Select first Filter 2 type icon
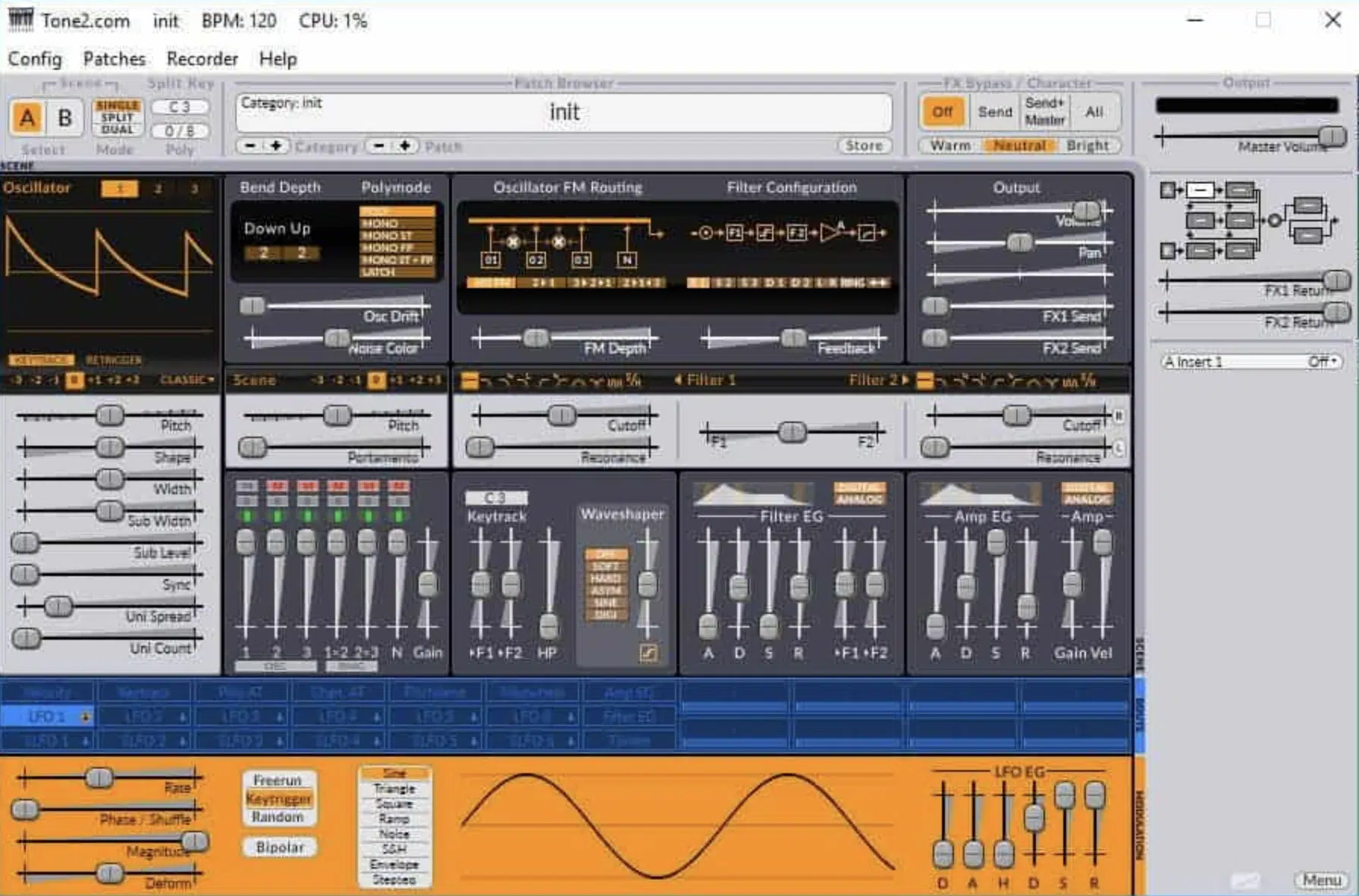This screenshot has width=1359, height=896. coord(925,380)
